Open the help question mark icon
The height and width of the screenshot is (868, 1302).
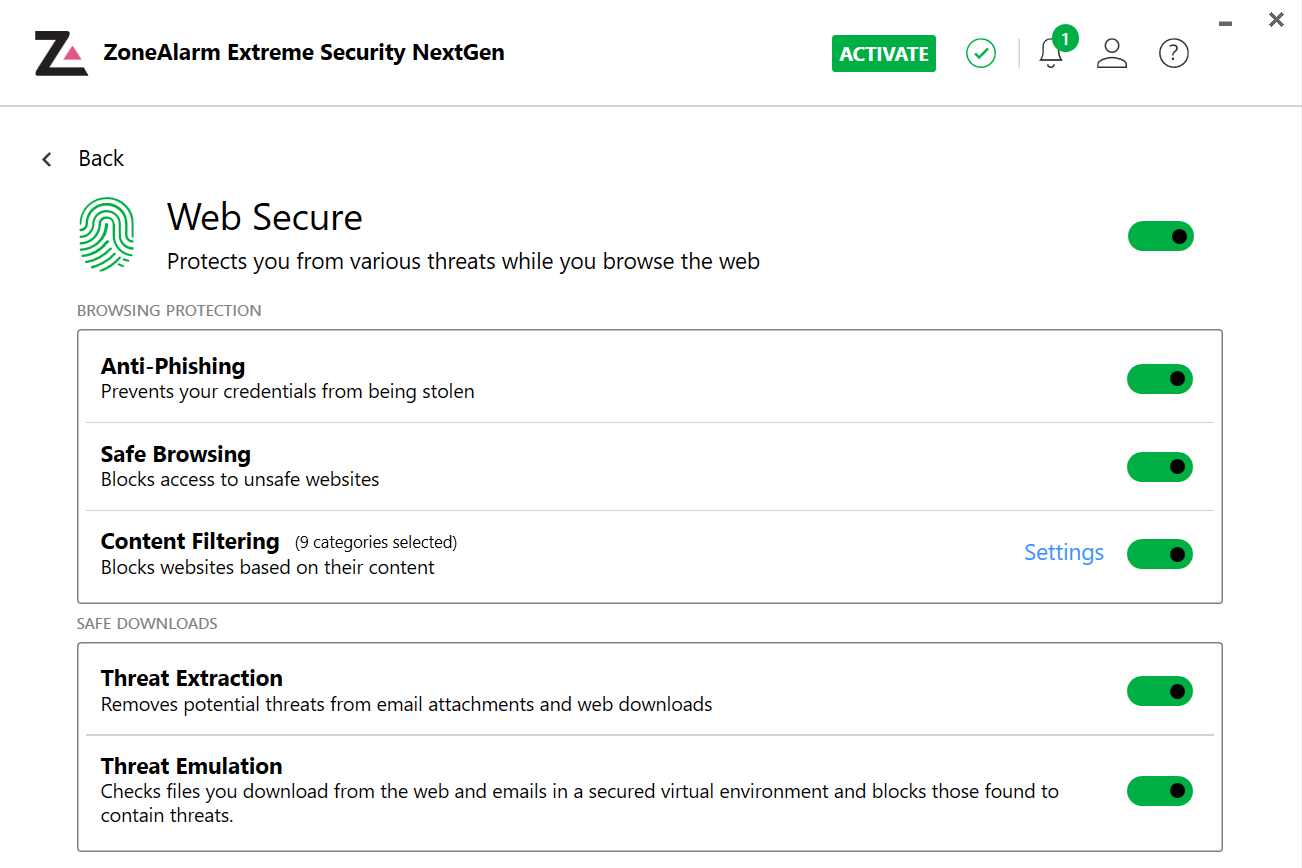[x=1174, y=53]
